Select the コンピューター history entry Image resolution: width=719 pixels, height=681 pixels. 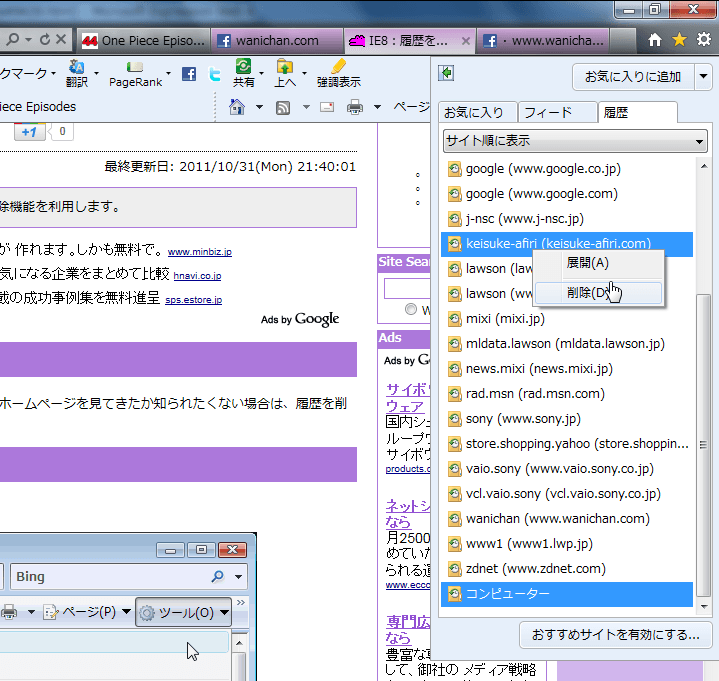click(x=567, y=594)
